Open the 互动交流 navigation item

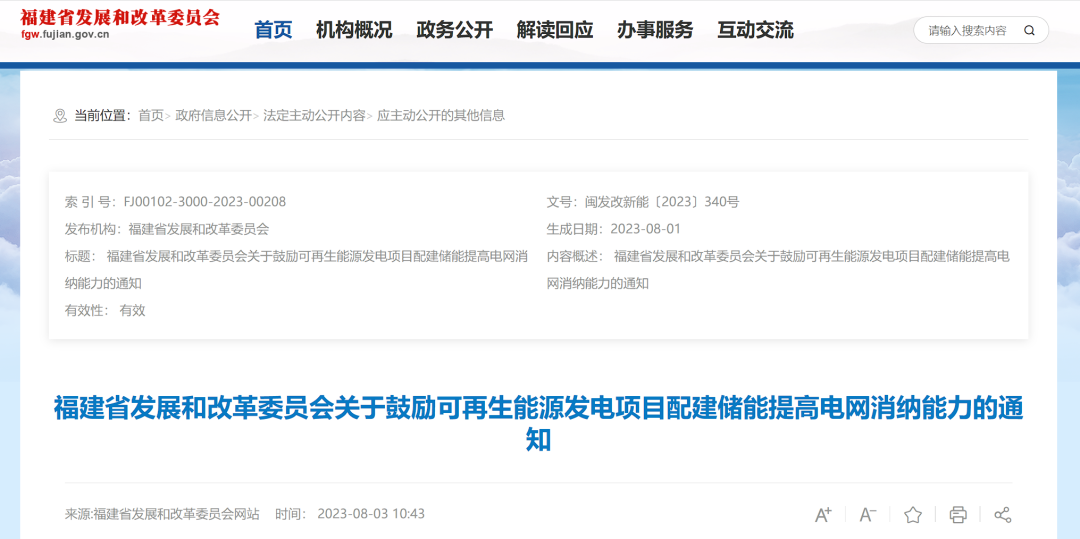tap(755, 30)
